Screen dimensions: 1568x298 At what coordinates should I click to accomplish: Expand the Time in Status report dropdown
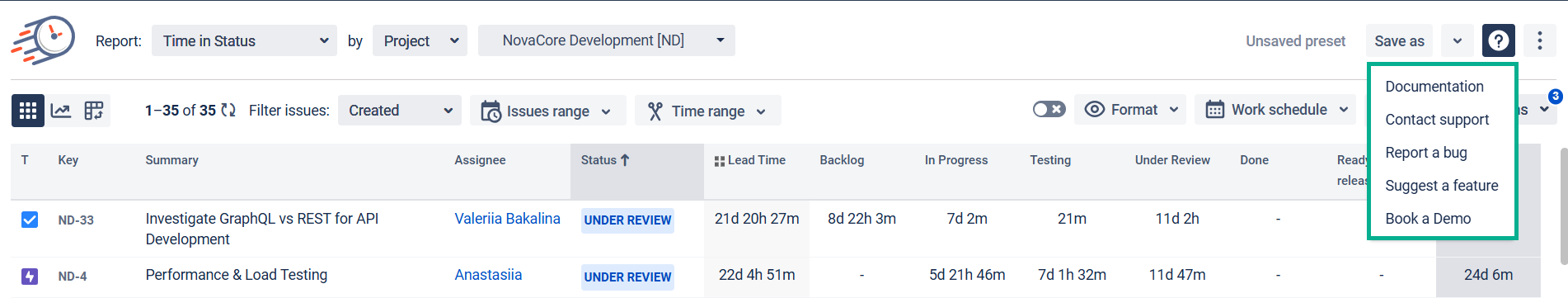pyautogui.click(x=244, y=40)
